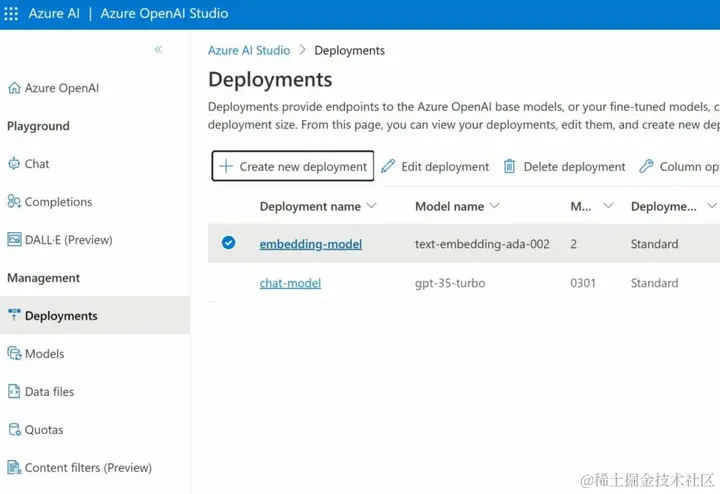
Task: Click the Content filters icon
Action: click(x=14, y=467)
